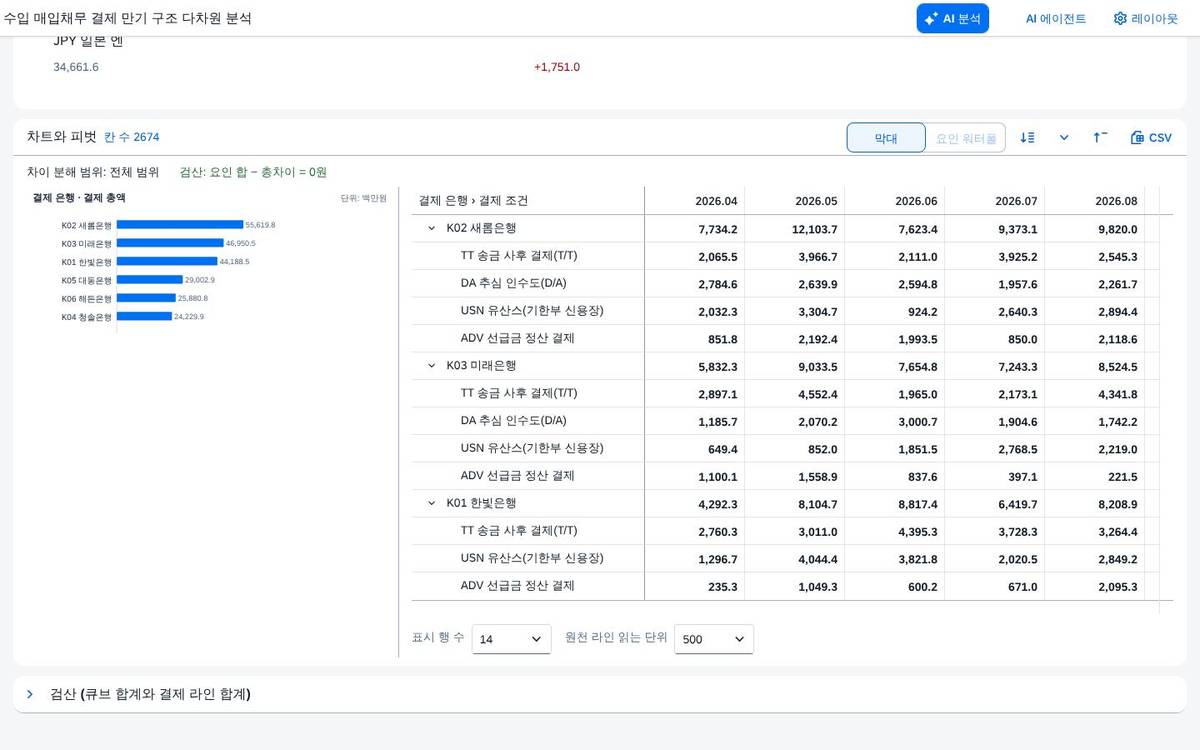Click K03 ADV 선급금 정산 결제 row label

[x=518, y=476]
